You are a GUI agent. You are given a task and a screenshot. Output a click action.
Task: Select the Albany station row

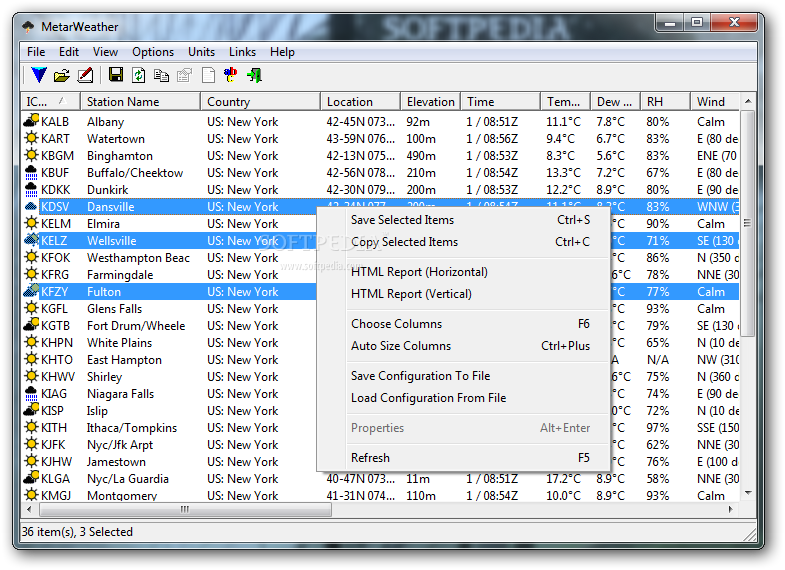(x=380, y=122)
